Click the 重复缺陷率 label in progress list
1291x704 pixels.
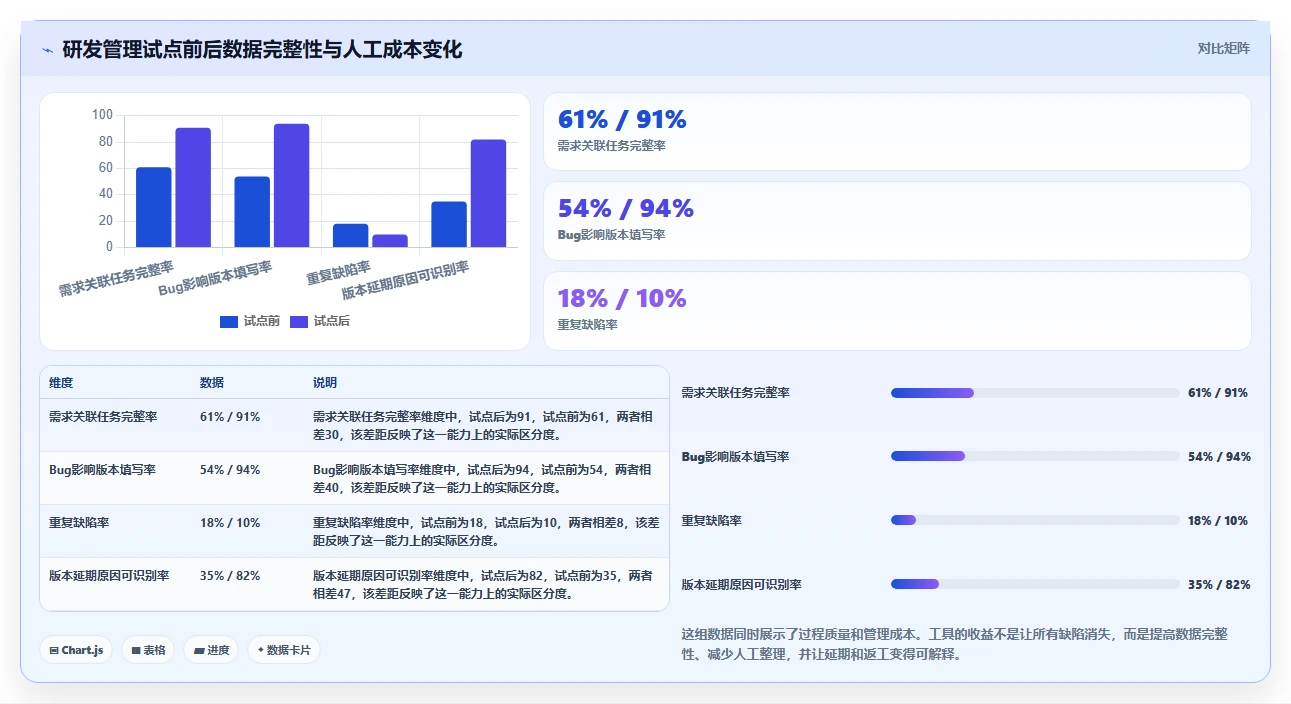click(711, 521)
